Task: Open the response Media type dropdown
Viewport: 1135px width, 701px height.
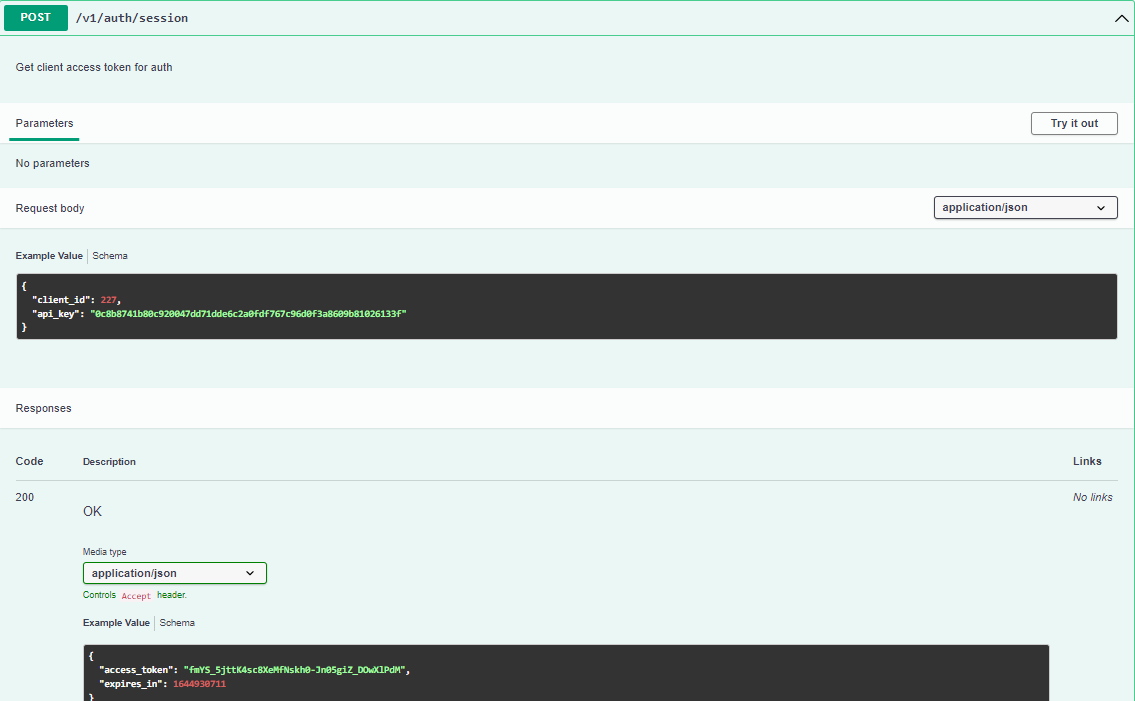Action: pyautogui.click(x=175, y=573)
